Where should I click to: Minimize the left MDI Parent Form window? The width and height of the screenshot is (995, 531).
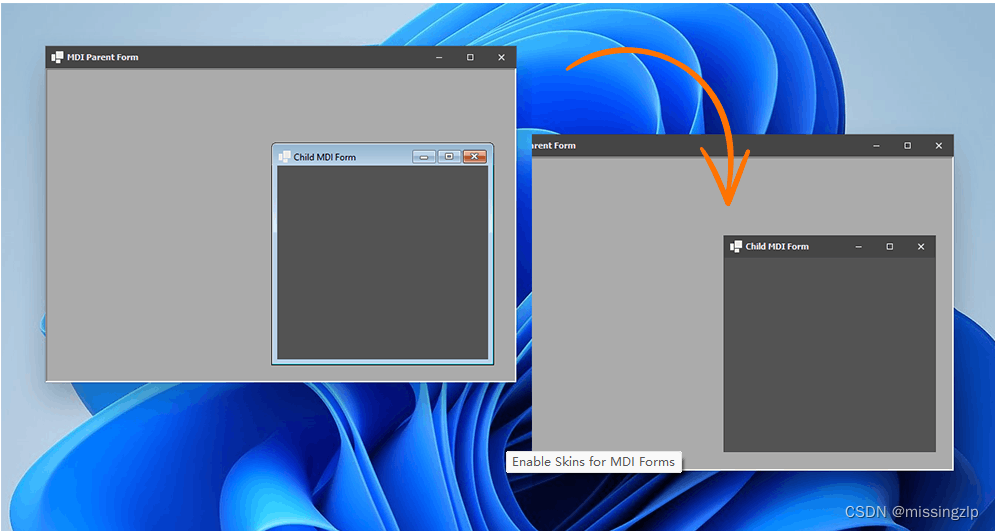(439, 58)
